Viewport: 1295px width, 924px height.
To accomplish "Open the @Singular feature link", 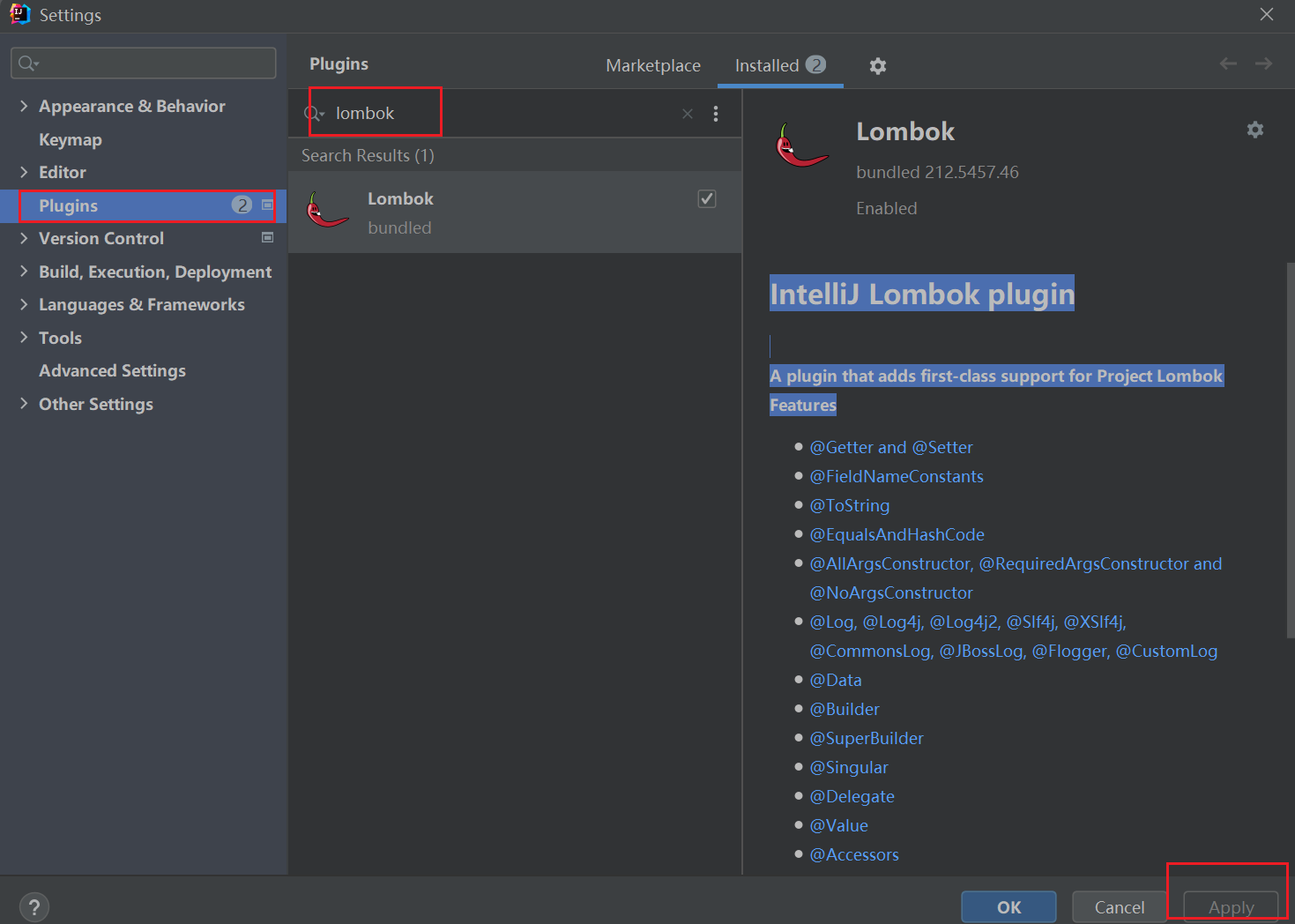I will pos(849,767).
